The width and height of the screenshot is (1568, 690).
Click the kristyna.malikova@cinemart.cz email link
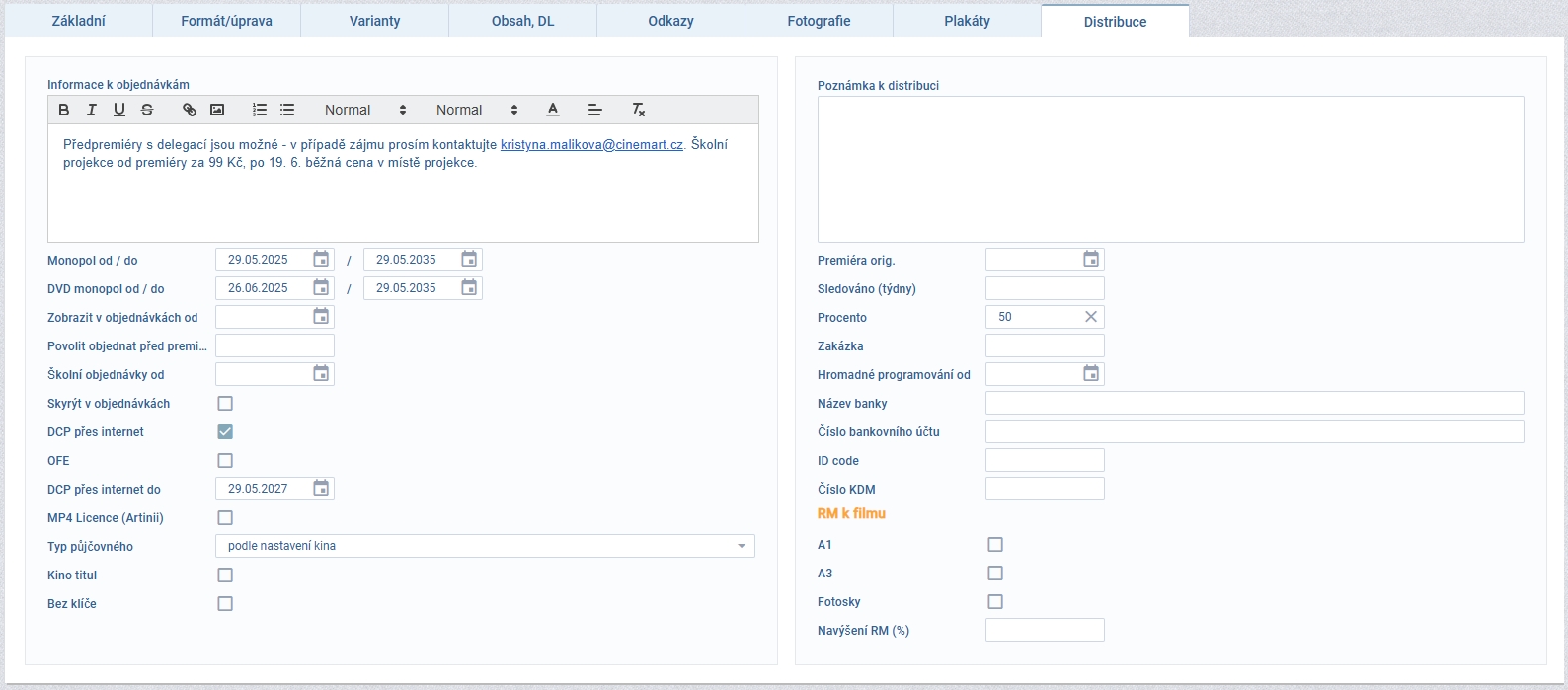pos(591,145)
